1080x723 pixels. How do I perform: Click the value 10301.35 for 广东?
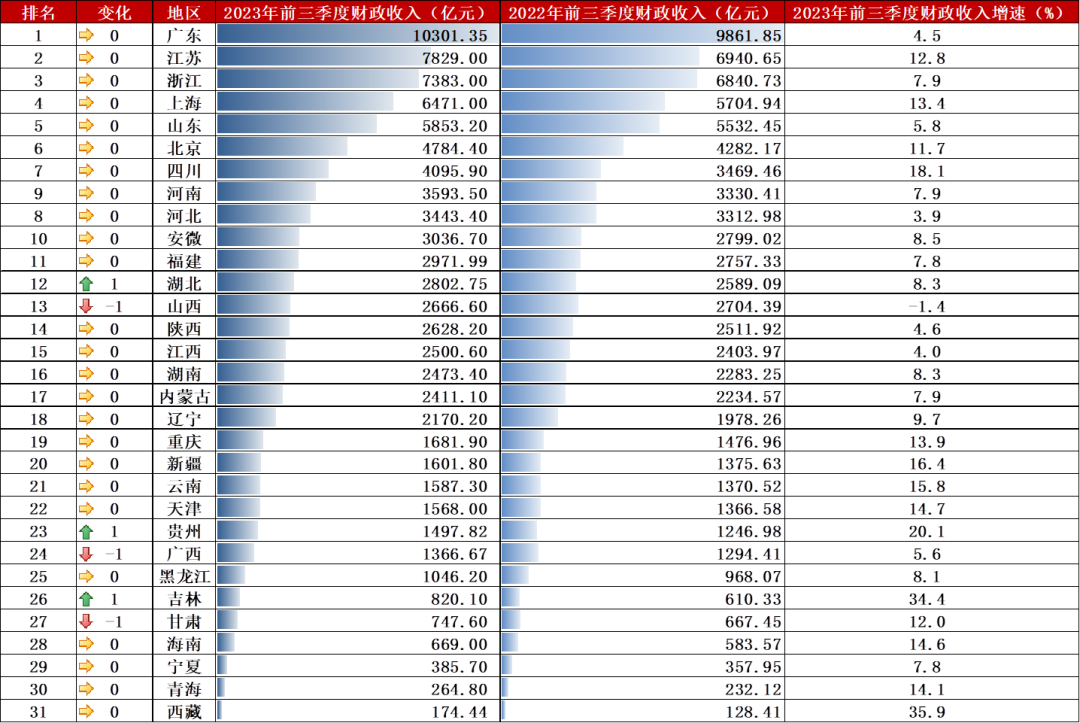(x=450, y=36)
